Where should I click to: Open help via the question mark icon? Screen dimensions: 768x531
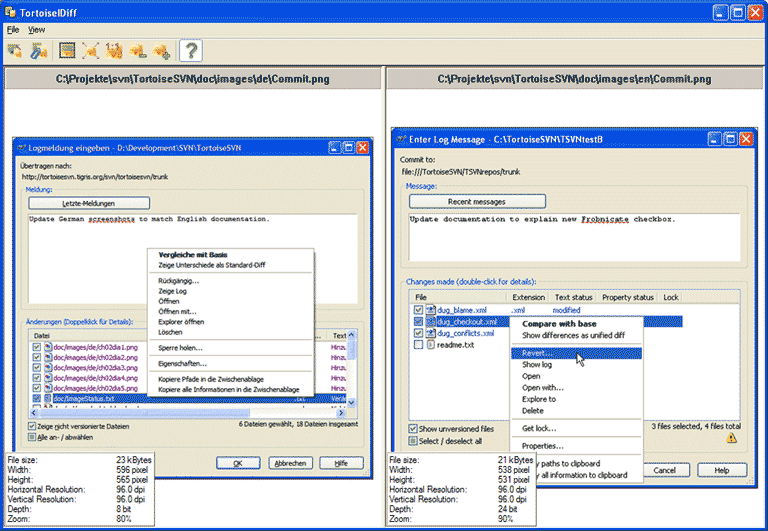tap(189, 51)
